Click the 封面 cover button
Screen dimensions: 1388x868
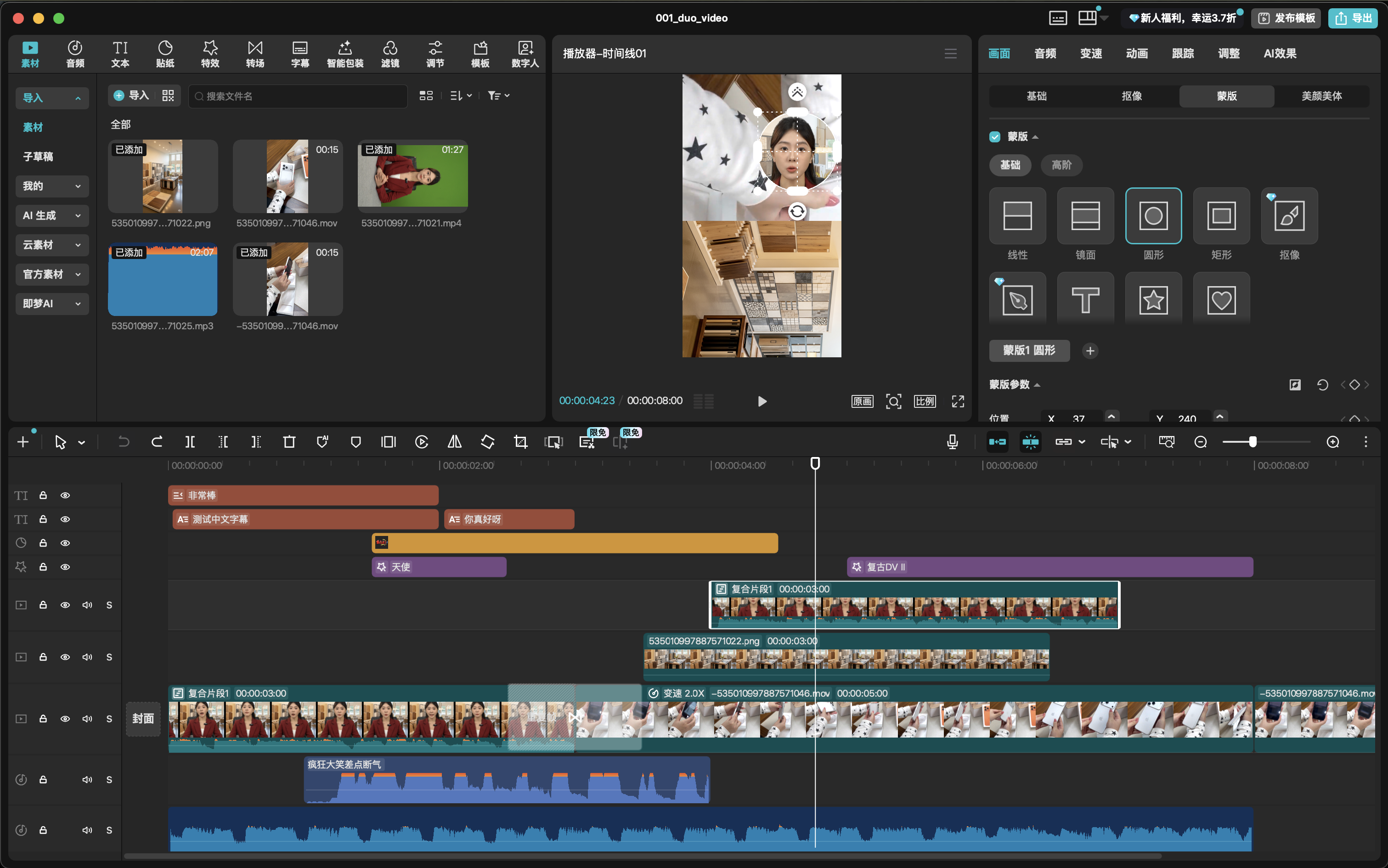point(143,719)
